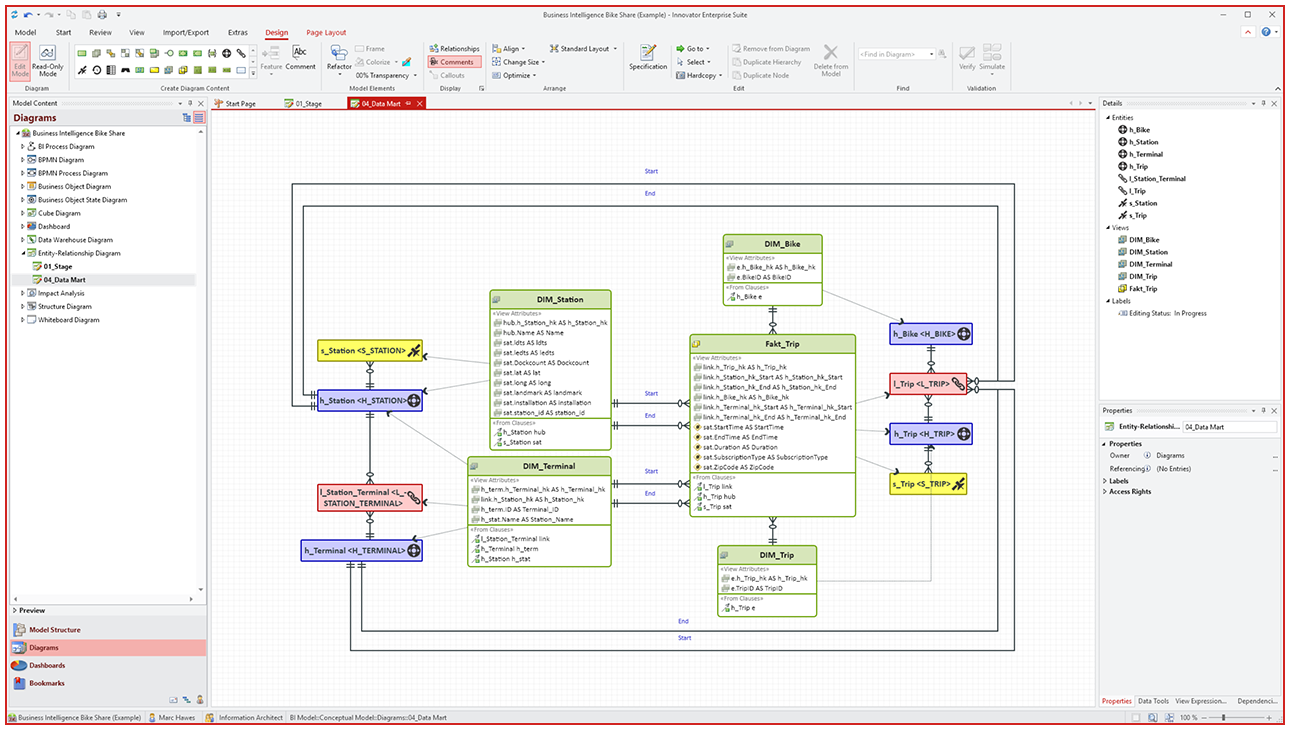Enable Read-Only Mode
Screen dimensions: 1290x730
coord(47,61)
